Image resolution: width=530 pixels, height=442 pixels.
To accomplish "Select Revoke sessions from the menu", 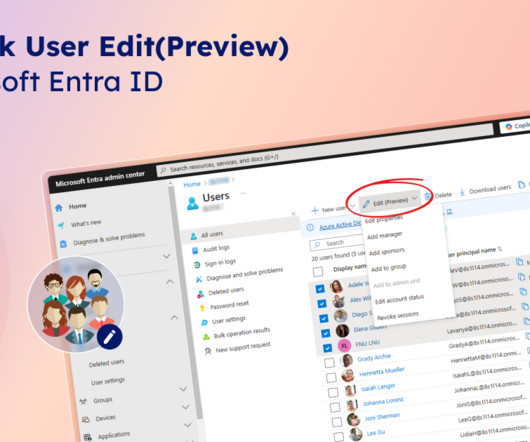I will tap(398, 316).
